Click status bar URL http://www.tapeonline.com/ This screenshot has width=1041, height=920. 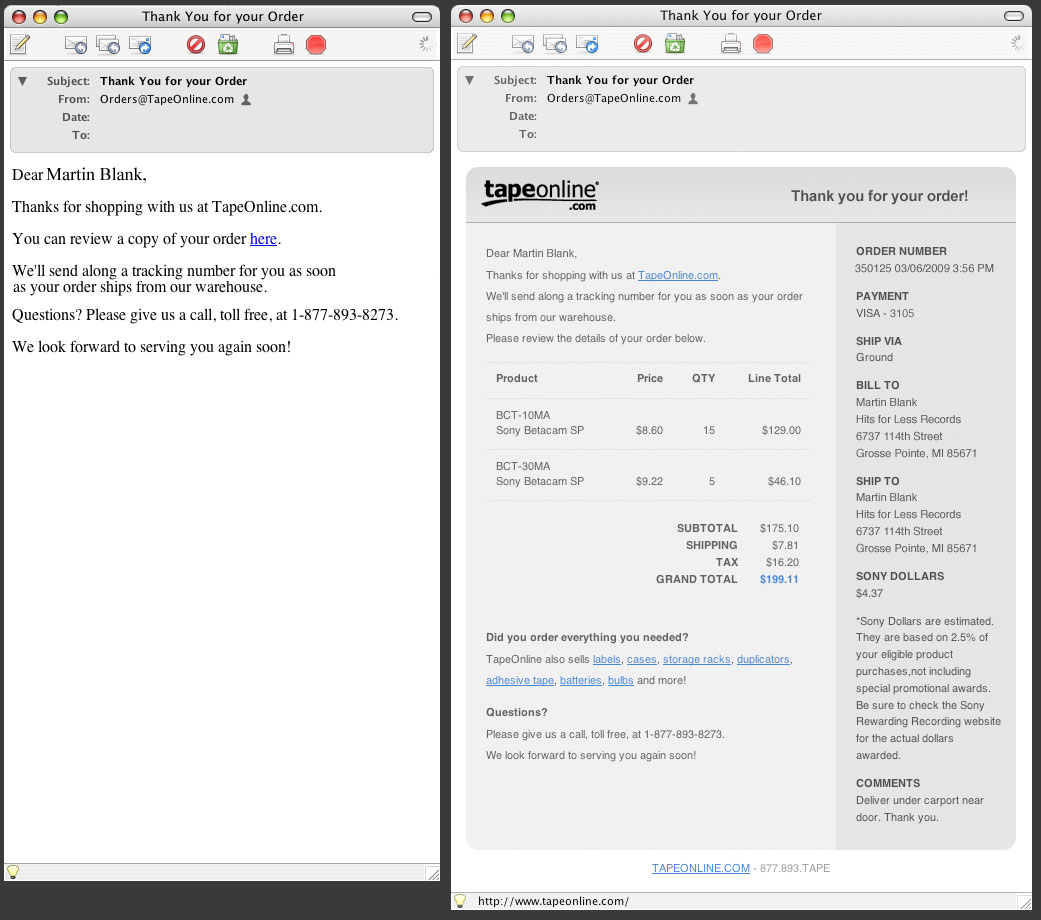553,901
